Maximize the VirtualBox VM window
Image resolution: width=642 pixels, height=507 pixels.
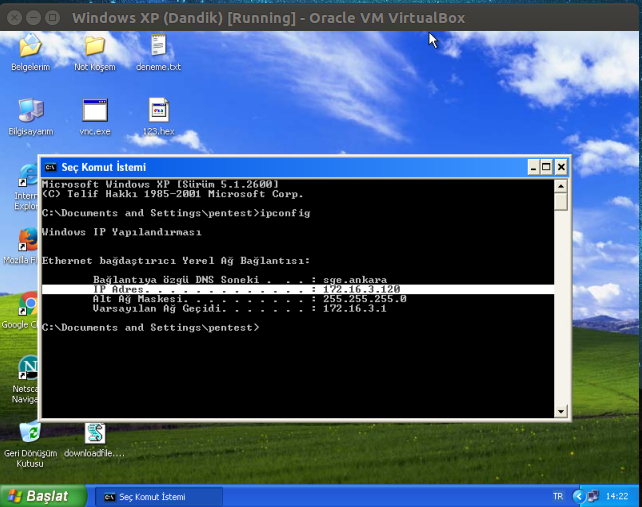coord(52,18)
